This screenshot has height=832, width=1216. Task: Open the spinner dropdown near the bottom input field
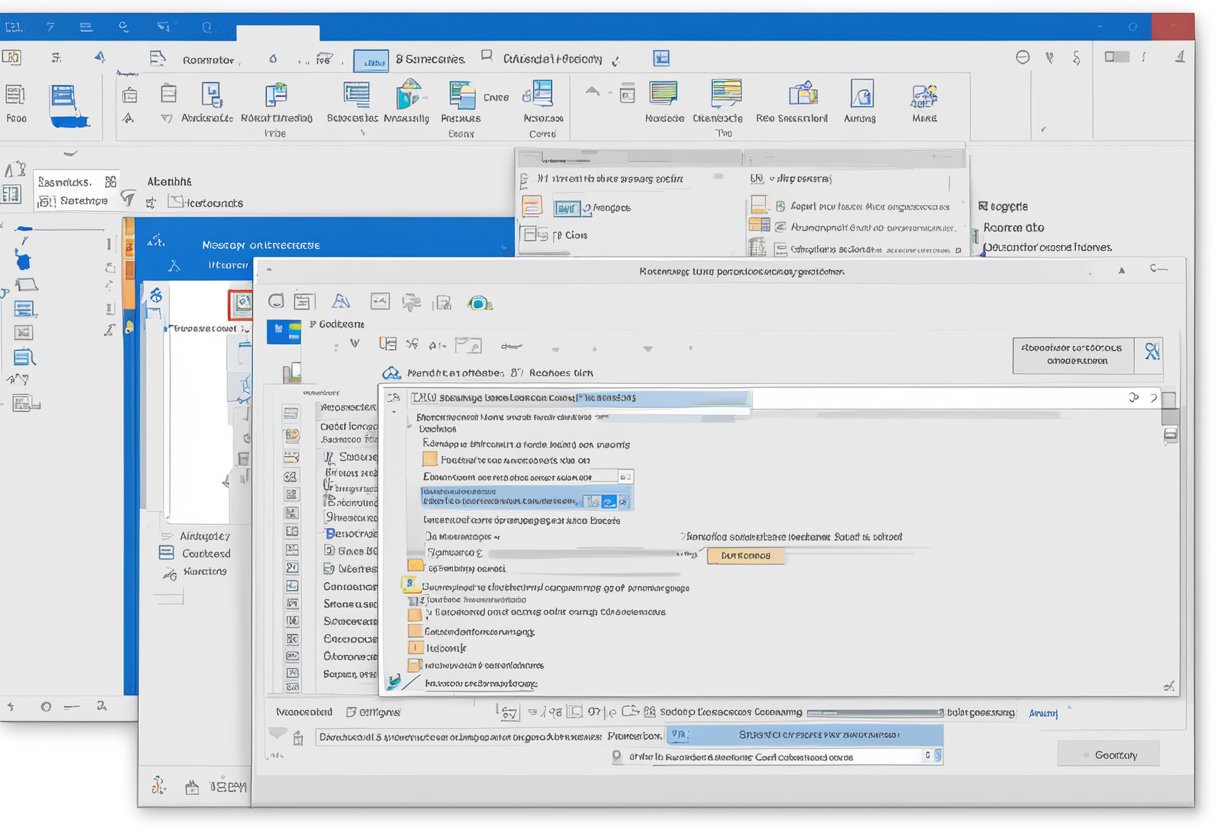point(938,756)
